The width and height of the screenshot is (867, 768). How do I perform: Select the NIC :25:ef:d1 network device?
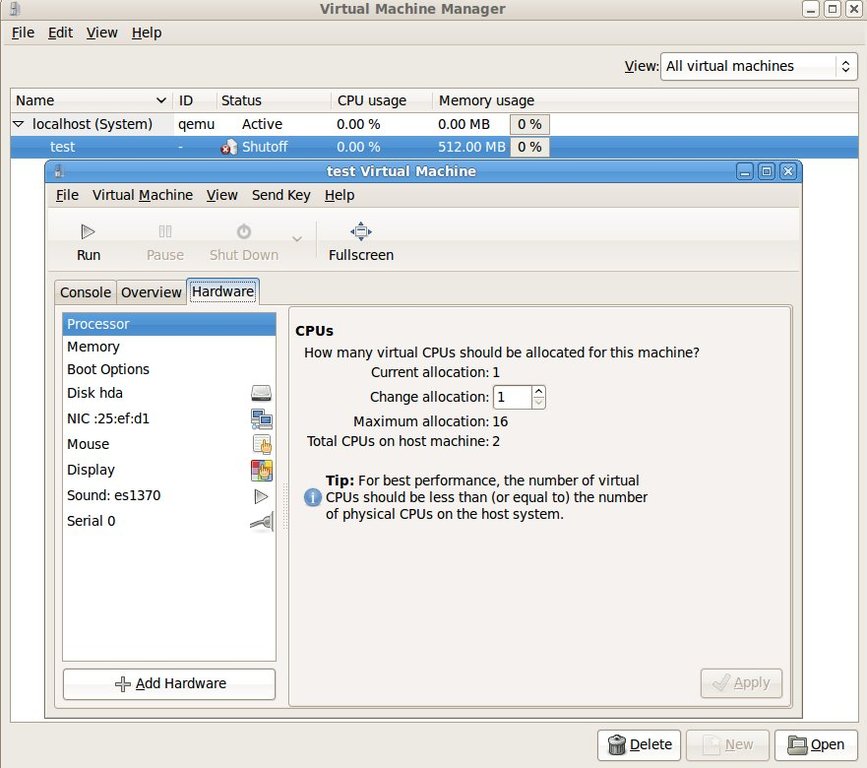tap(108, 418)
